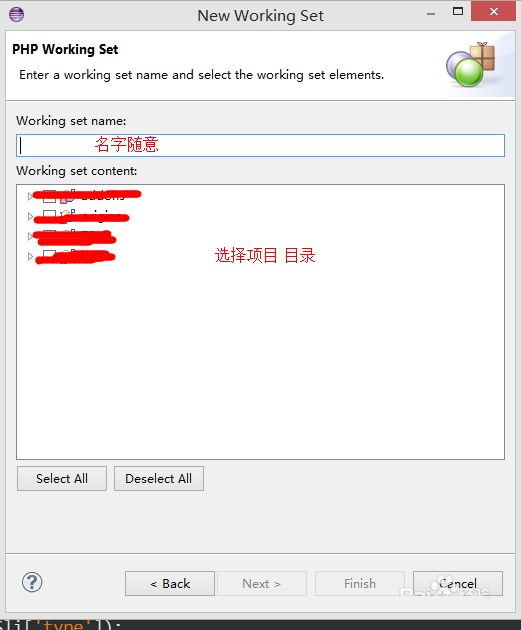Check the fourth project's checkbox

coord(49,256)
